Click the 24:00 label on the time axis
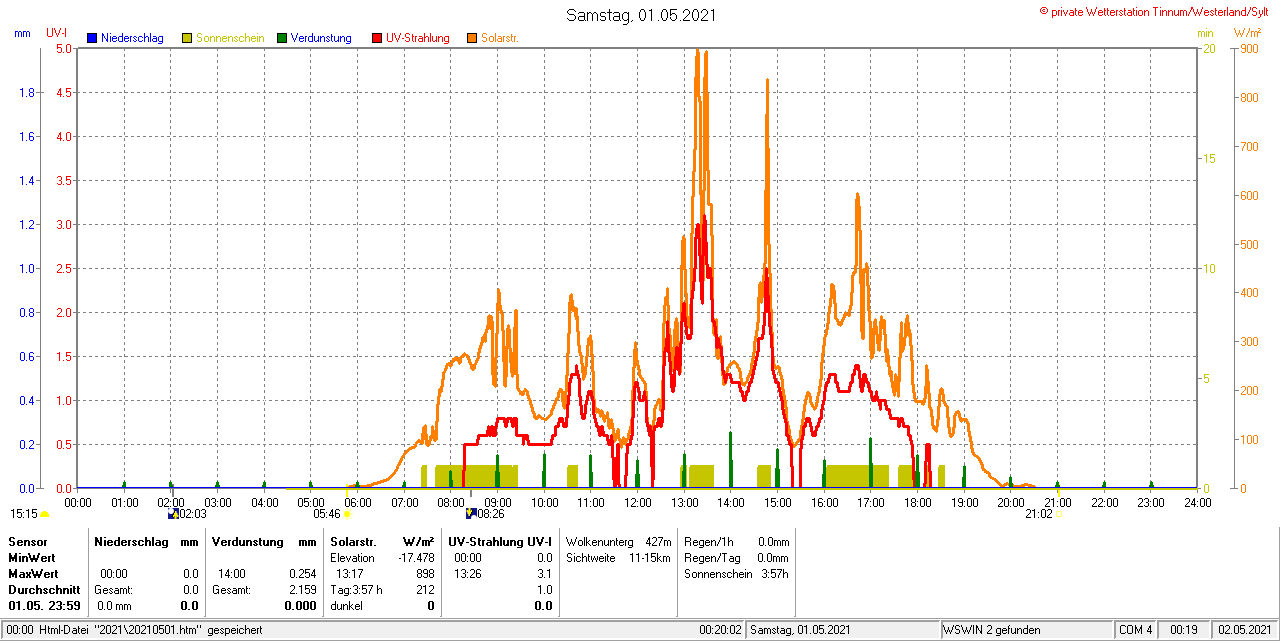Viewport: 1280px width, 641px height. [x=1197, y=502]
